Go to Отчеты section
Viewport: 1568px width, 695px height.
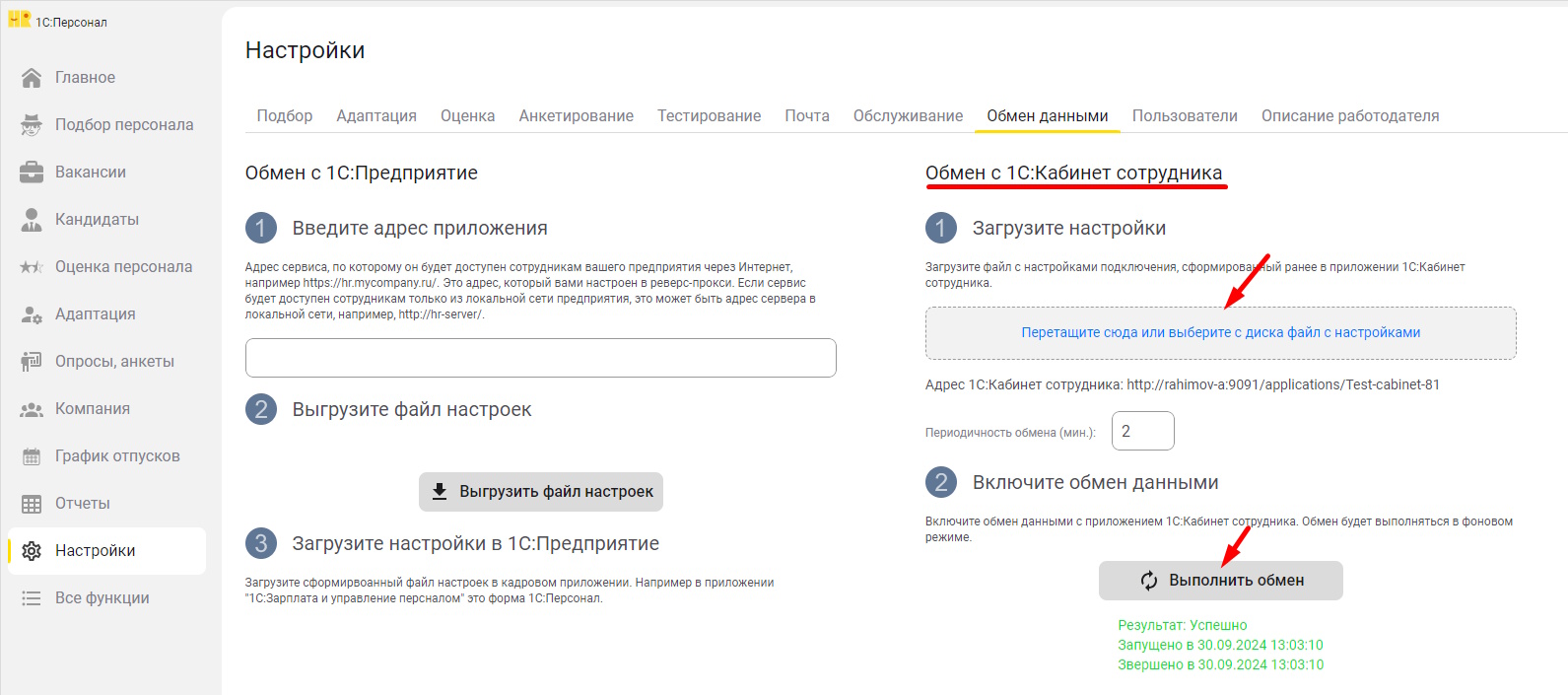point(106,504)
